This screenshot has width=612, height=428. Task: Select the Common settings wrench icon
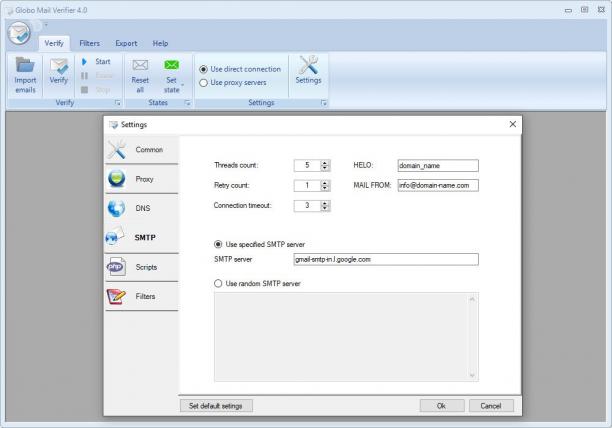pyautogui.click(x=117, y=149)
